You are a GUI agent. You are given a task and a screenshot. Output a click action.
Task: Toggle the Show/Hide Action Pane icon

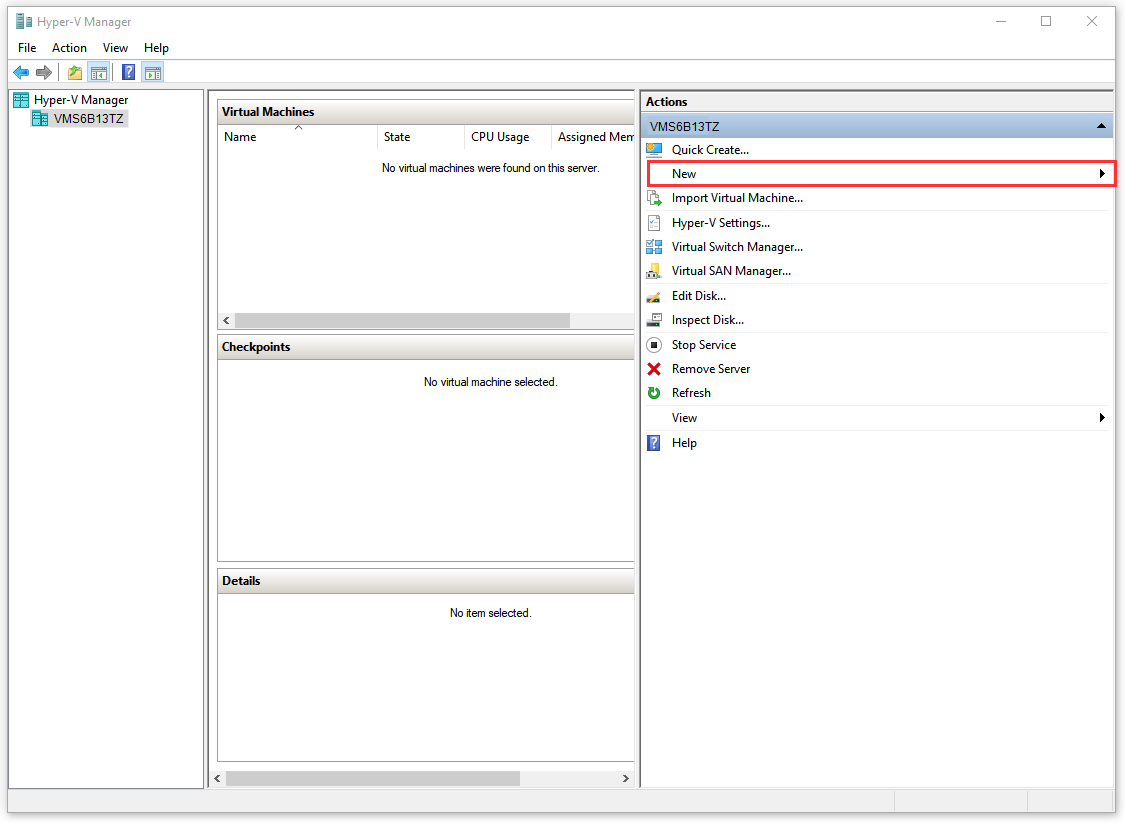tap(153, 72)
